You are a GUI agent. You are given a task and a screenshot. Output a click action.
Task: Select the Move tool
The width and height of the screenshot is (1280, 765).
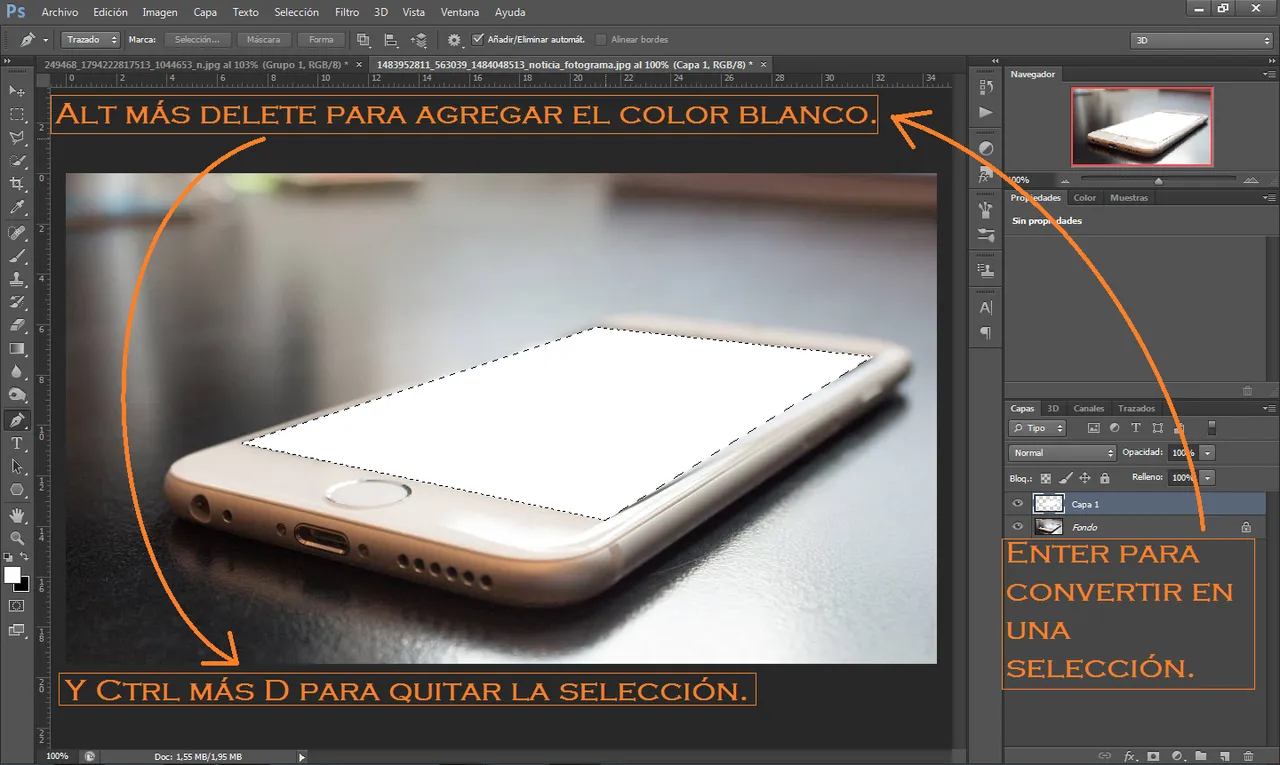point(17,91)
